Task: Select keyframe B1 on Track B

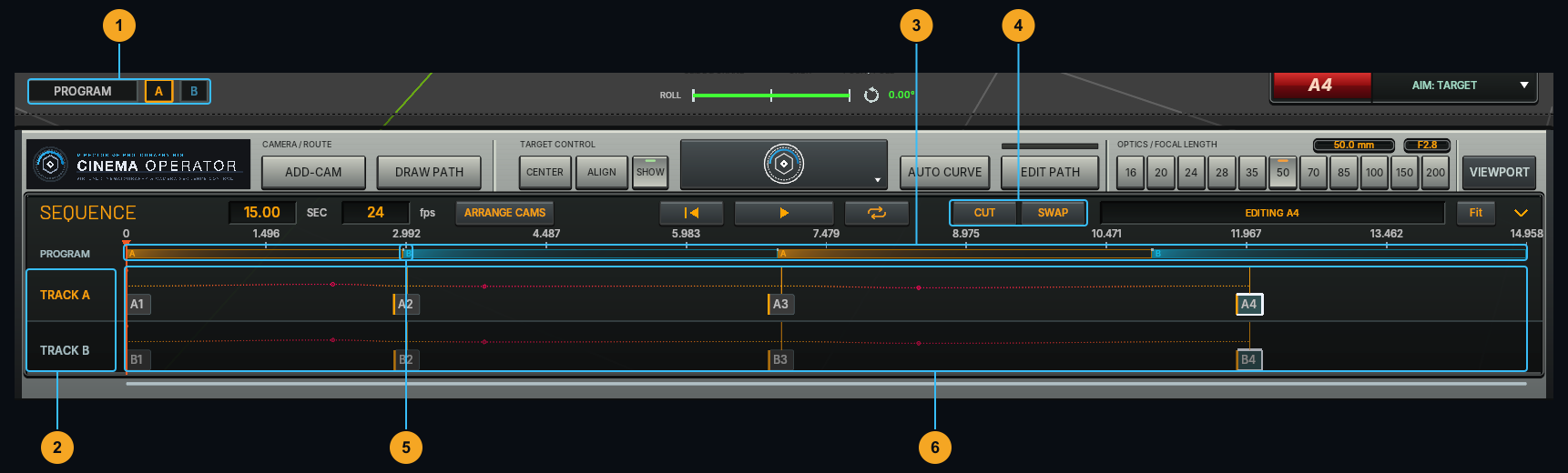Action: 137,359
